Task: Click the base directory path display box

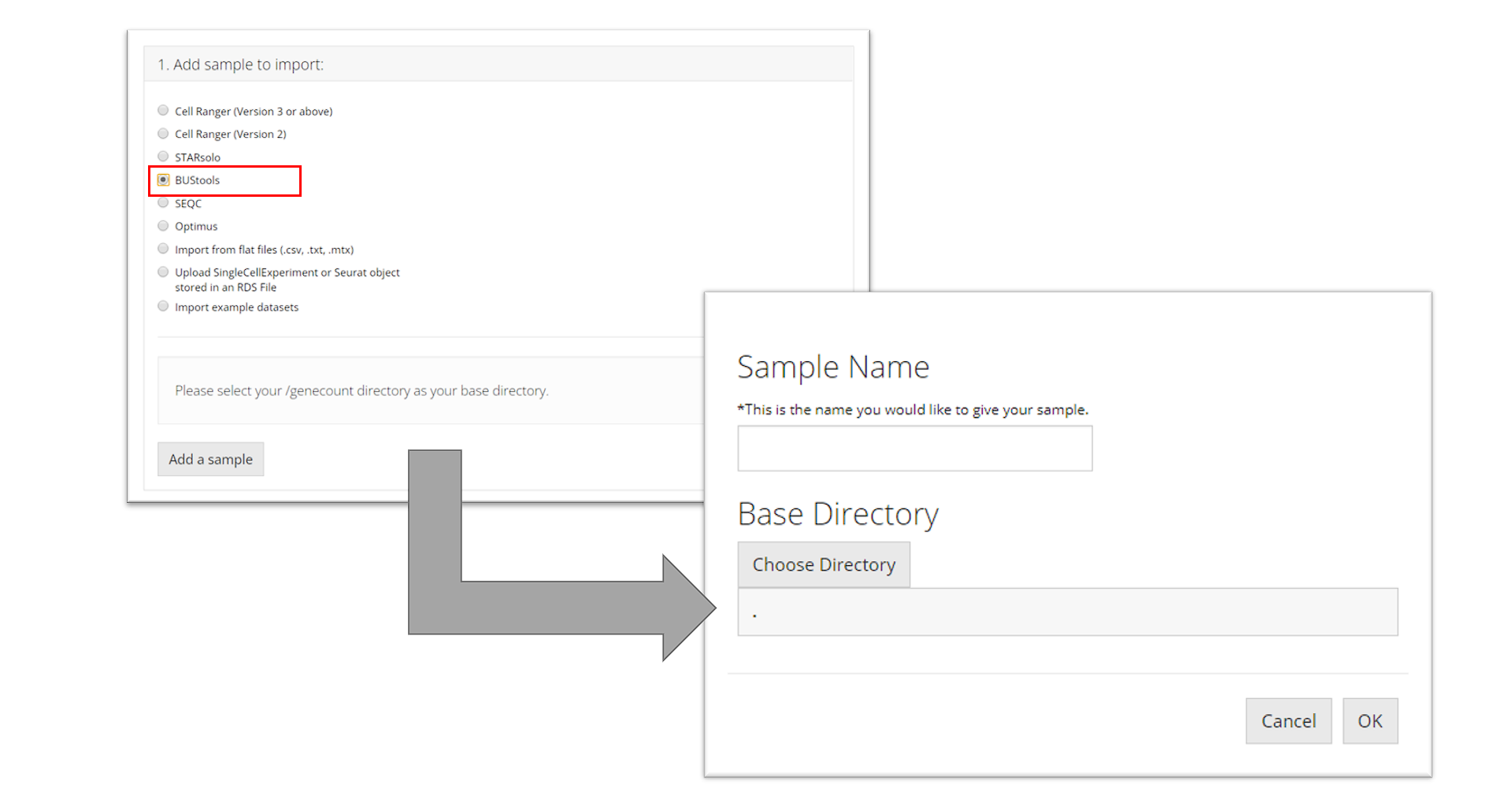Action: [x=1067, y=612]
